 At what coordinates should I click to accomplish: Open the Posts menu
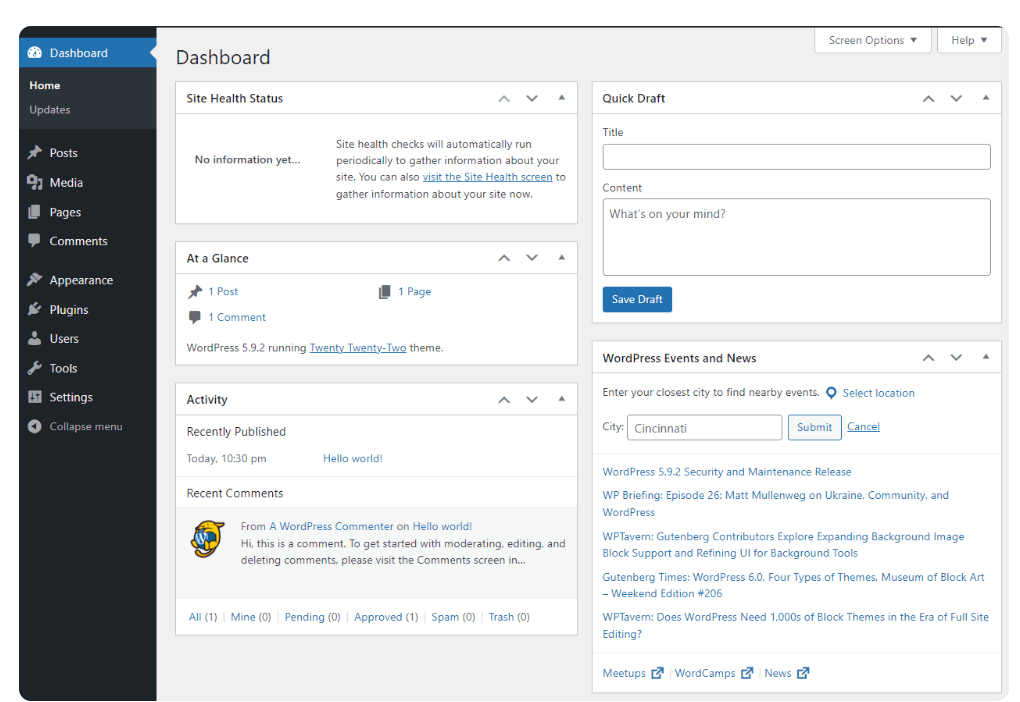(63, 153)
